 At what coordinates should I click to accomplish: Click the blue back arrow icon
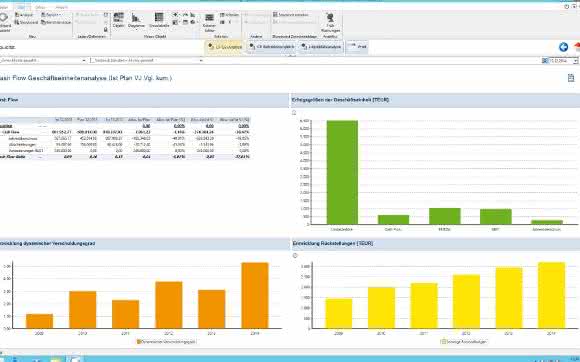(563, 47)
